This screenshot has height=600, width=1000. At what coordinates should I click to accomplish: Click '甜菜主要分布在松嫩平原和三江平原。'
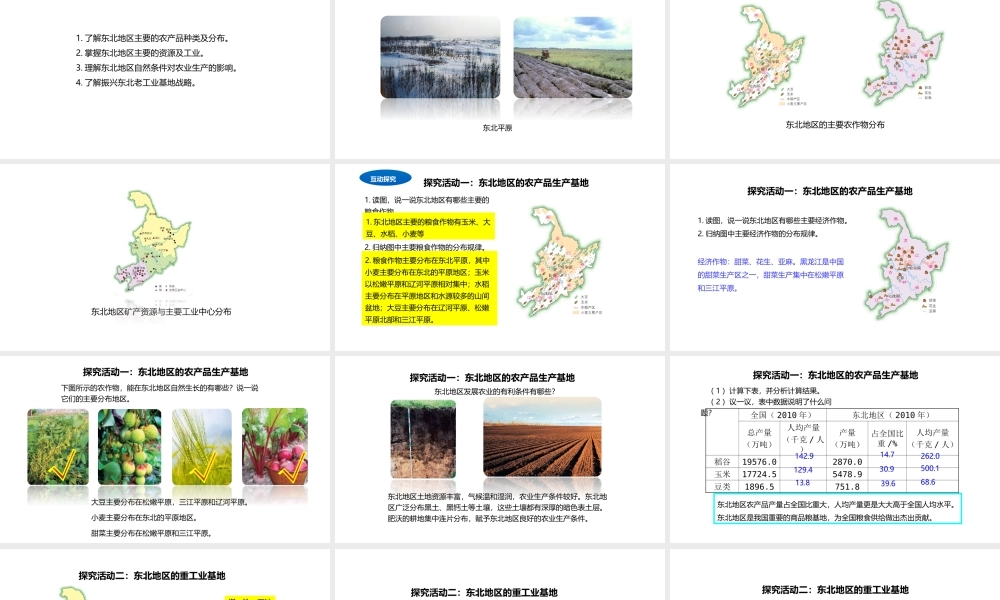pos(151,533)
